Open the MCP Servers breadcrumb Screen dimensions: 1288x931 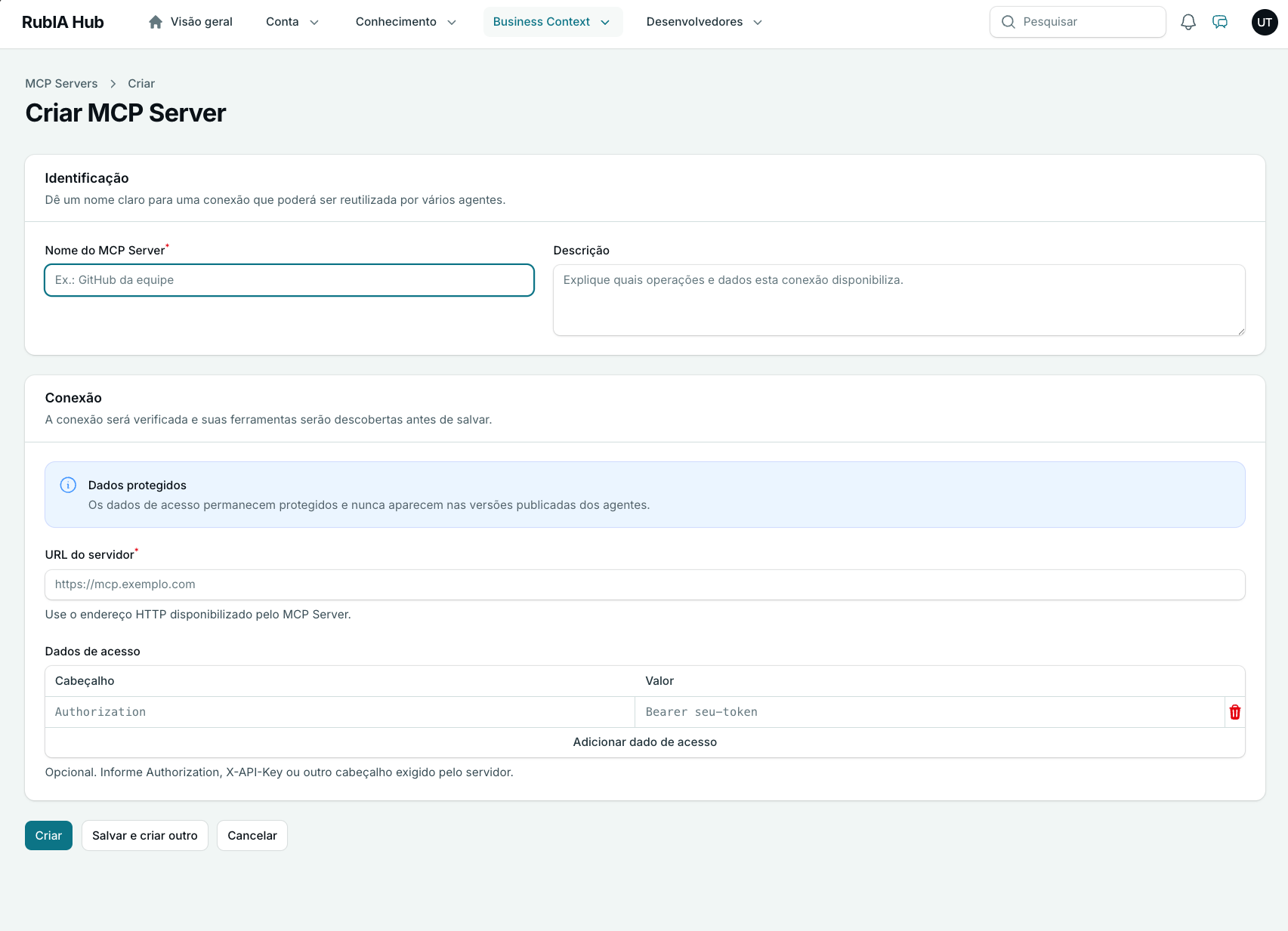61,83
